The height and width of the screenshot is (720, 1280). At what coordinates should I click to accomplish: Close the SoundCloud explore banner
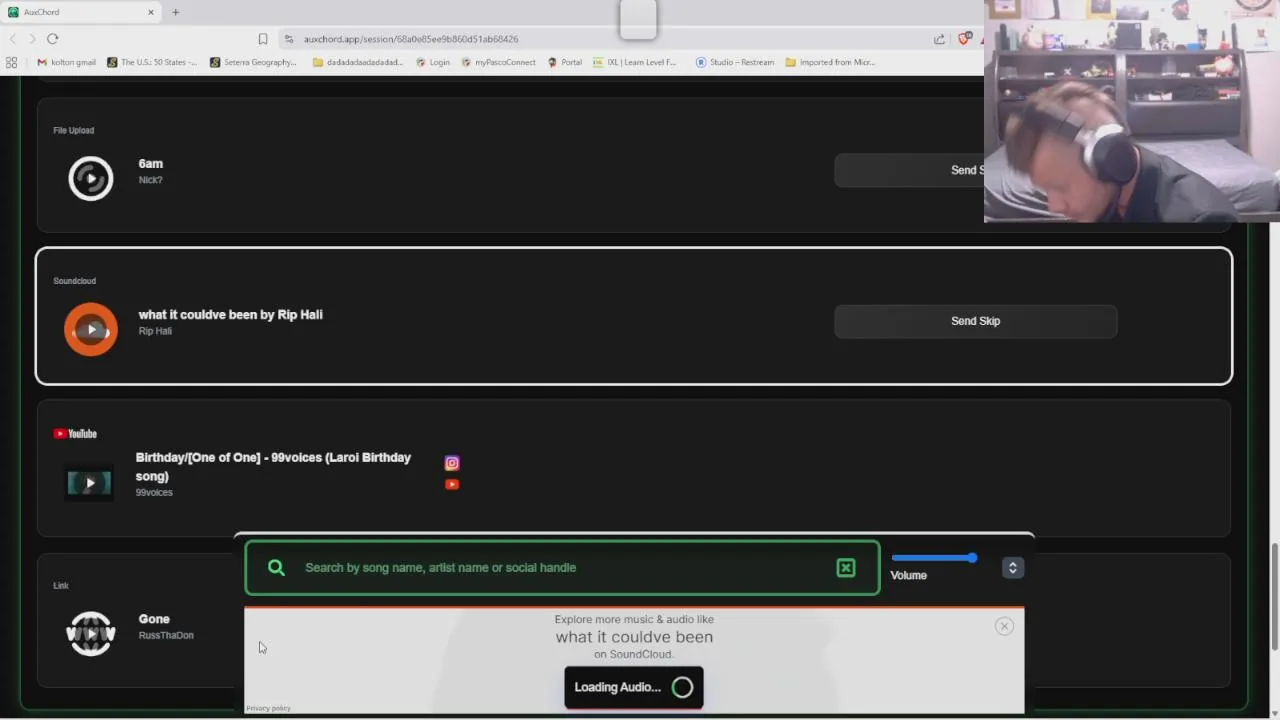click(x=1004, y=626)
